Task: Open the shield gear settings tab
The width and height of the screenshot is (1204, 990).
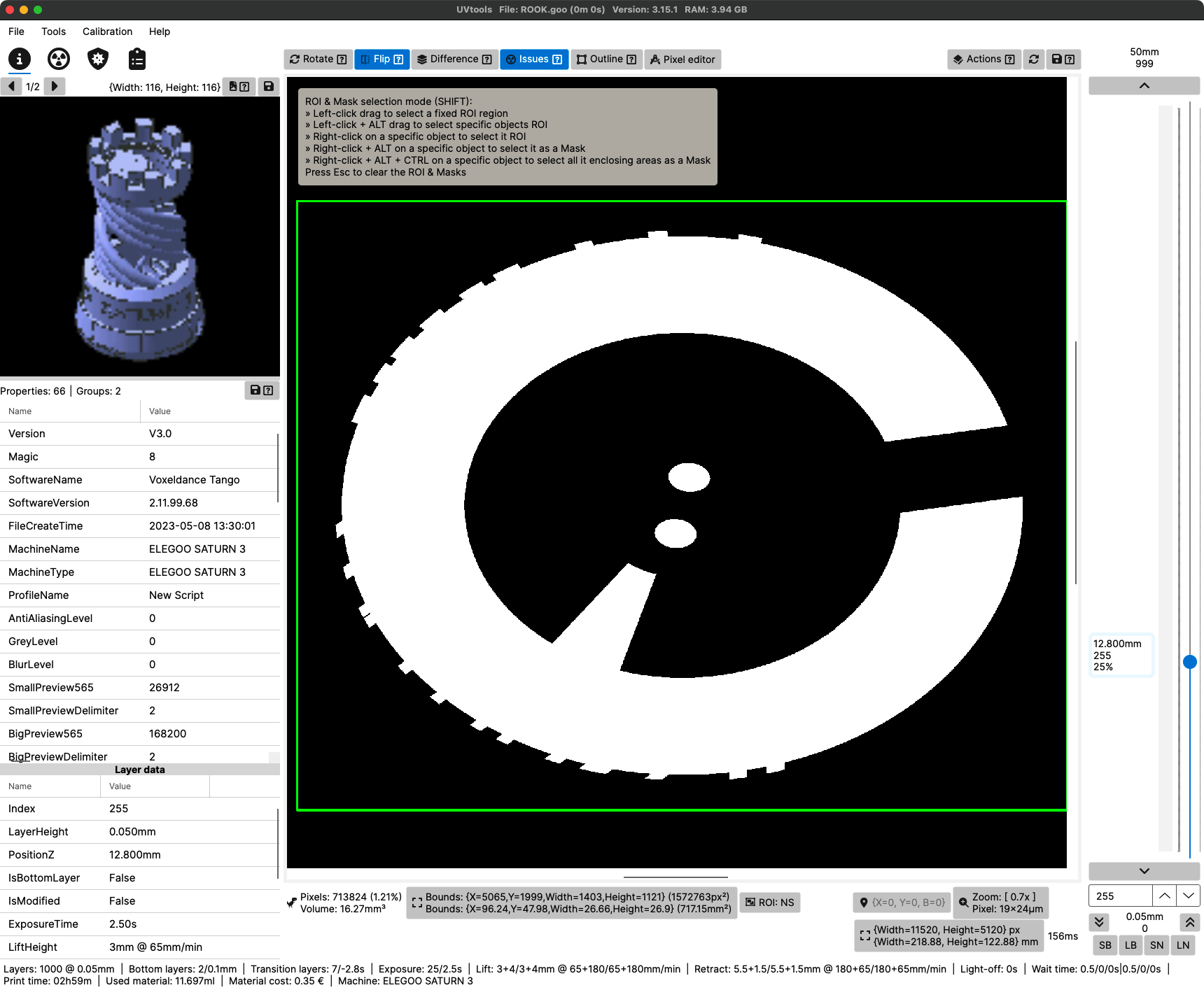Action: [x=98, y=59]
